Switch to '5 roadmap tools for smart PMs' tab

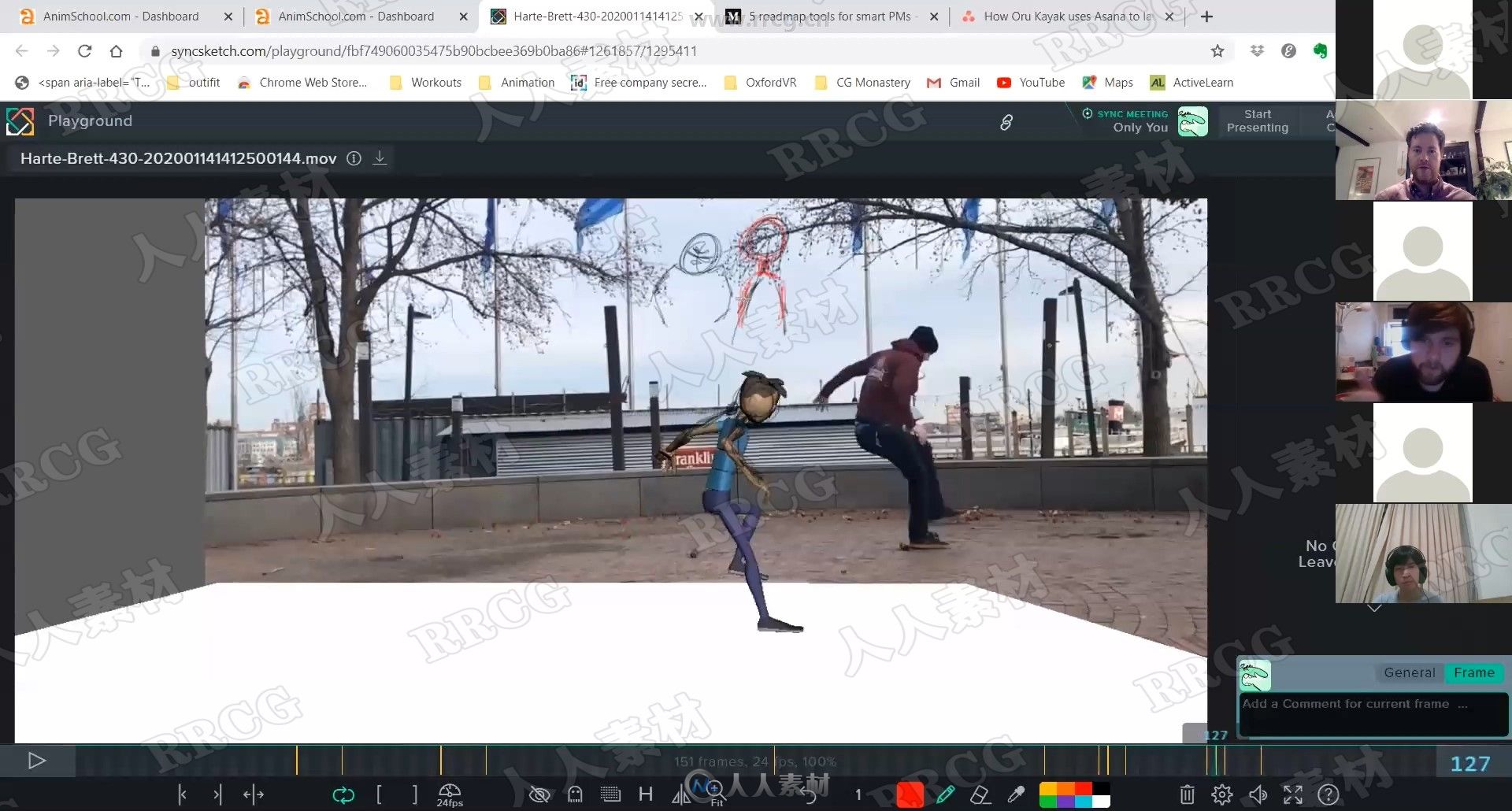830,16
